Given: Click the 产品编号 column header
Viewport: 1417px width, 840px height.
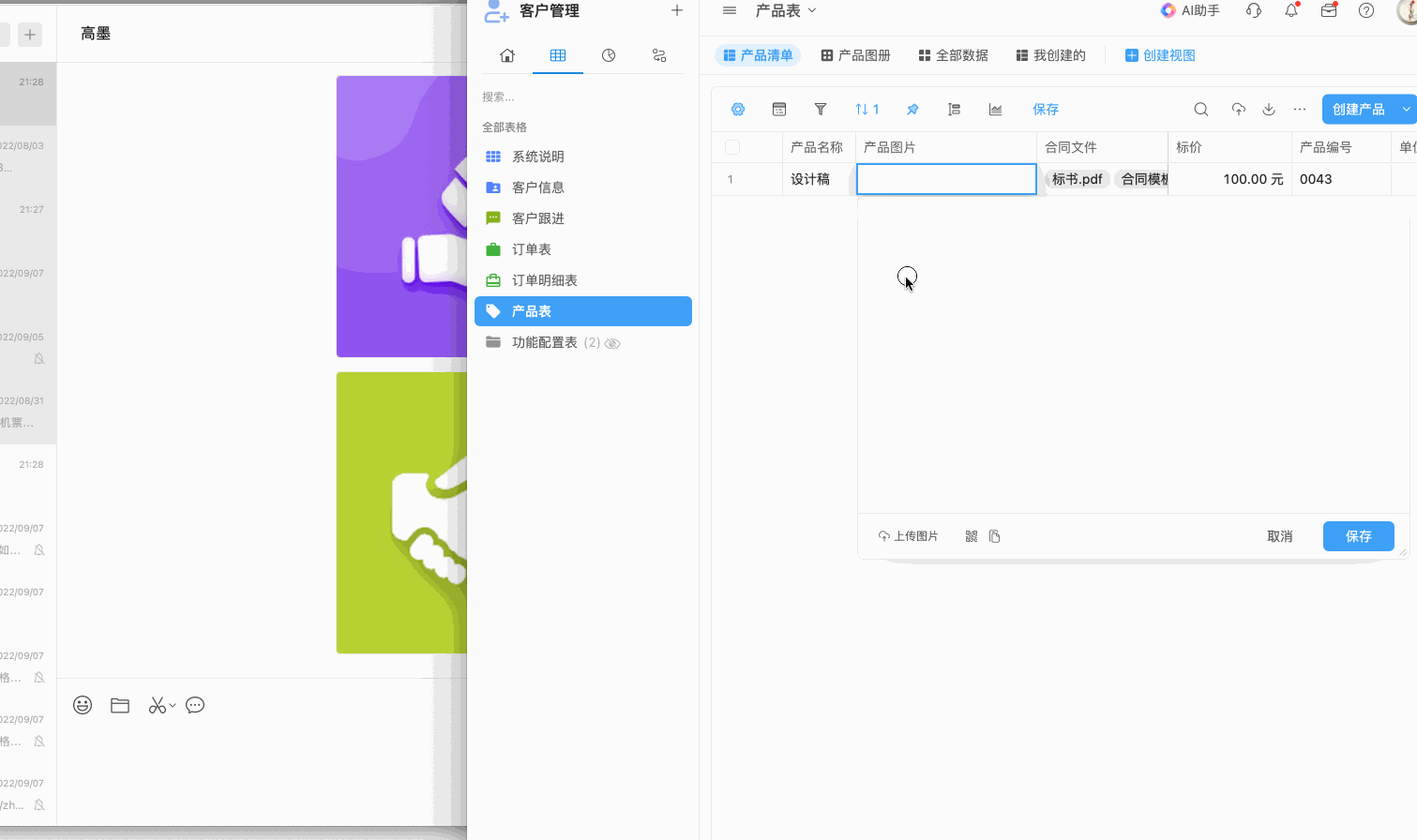Looking at the screenshot, I should 1341,147.
